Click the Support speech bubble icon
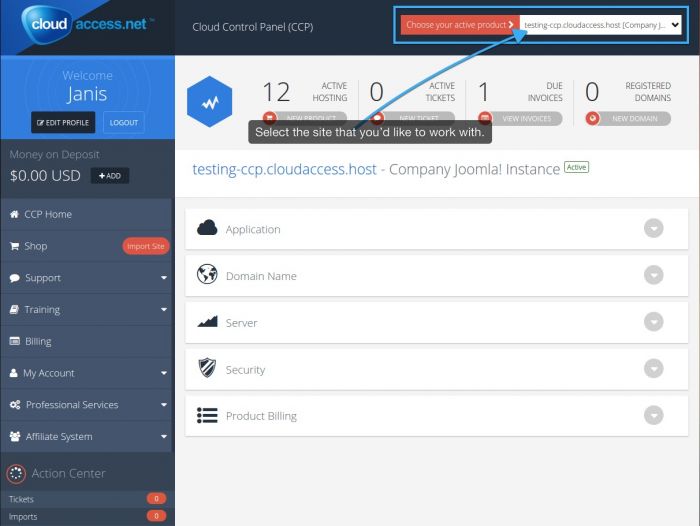Screen dimensions: 700x526 tap(14, 278)
